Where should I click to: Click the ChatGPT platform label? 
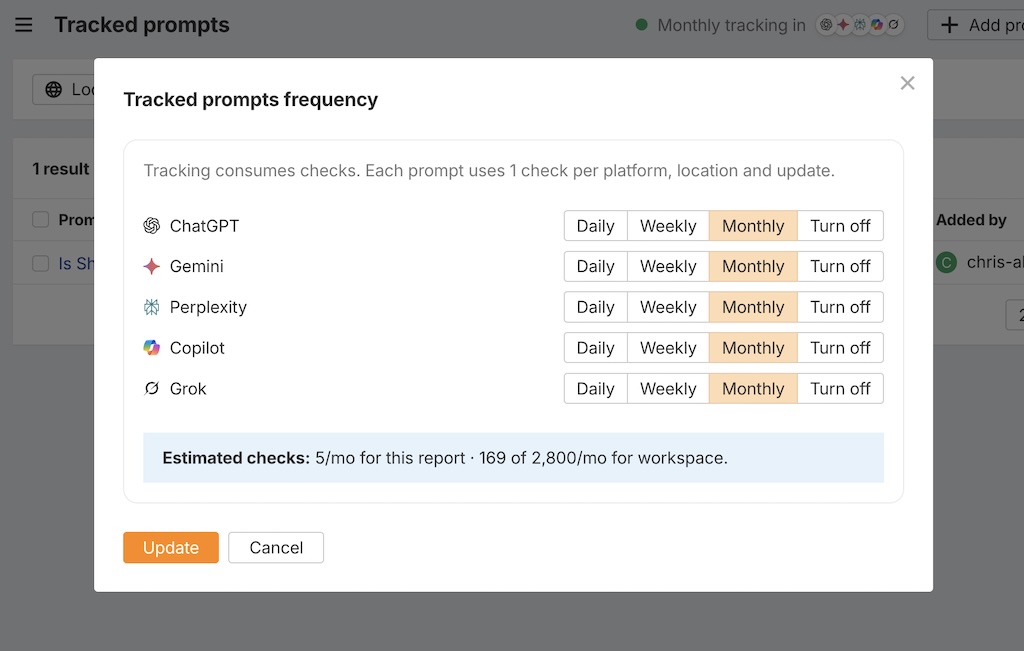coord(204,226)
